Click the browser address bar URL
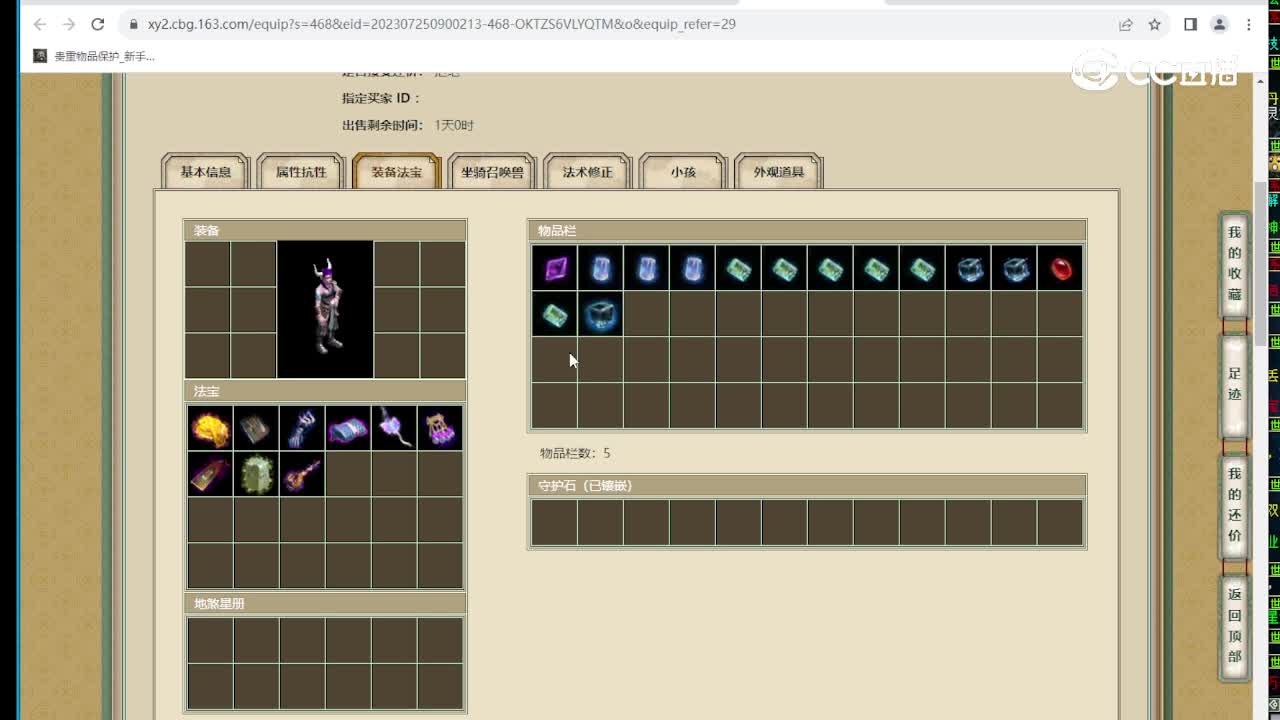 point(442,24)
